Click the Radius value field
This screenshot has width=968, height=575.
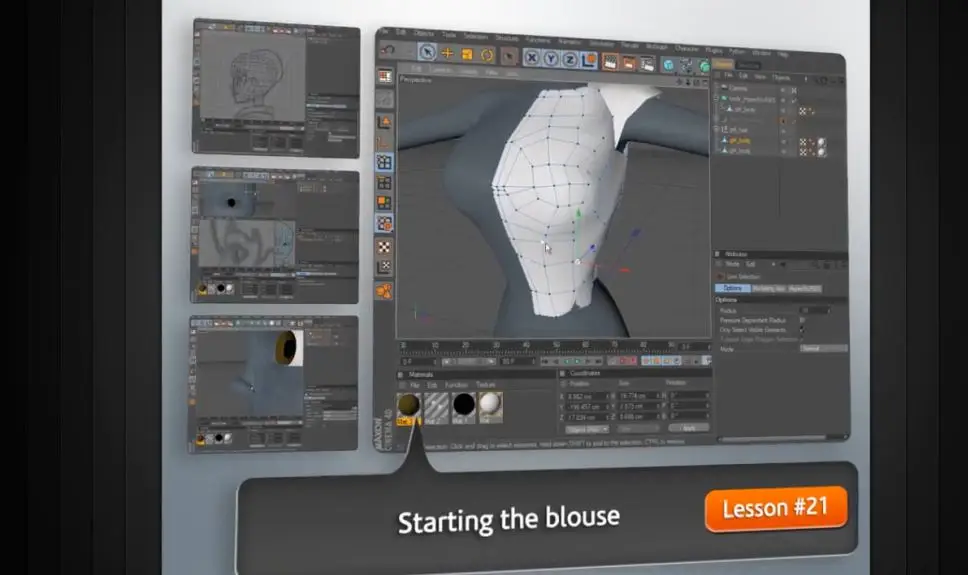coord(814,310)
